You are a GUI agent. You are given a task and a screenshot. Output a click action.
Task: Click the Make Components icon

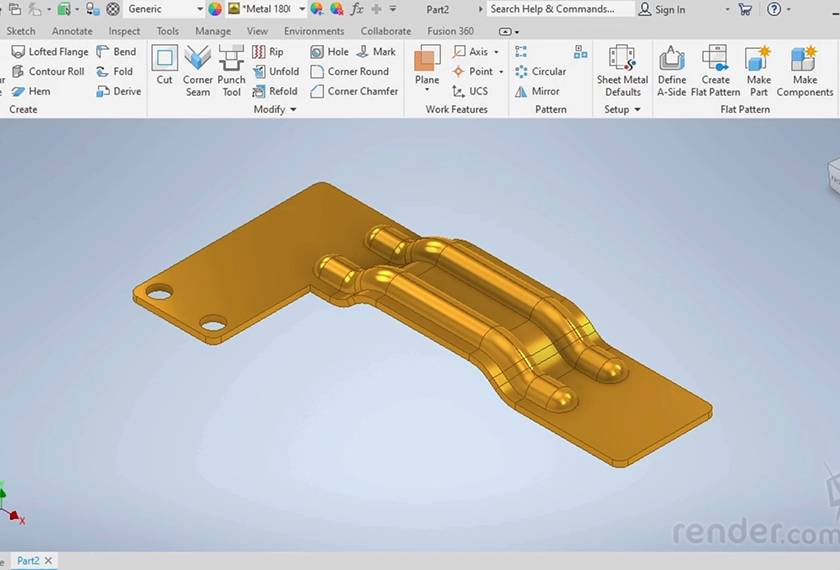coord(804,70)
